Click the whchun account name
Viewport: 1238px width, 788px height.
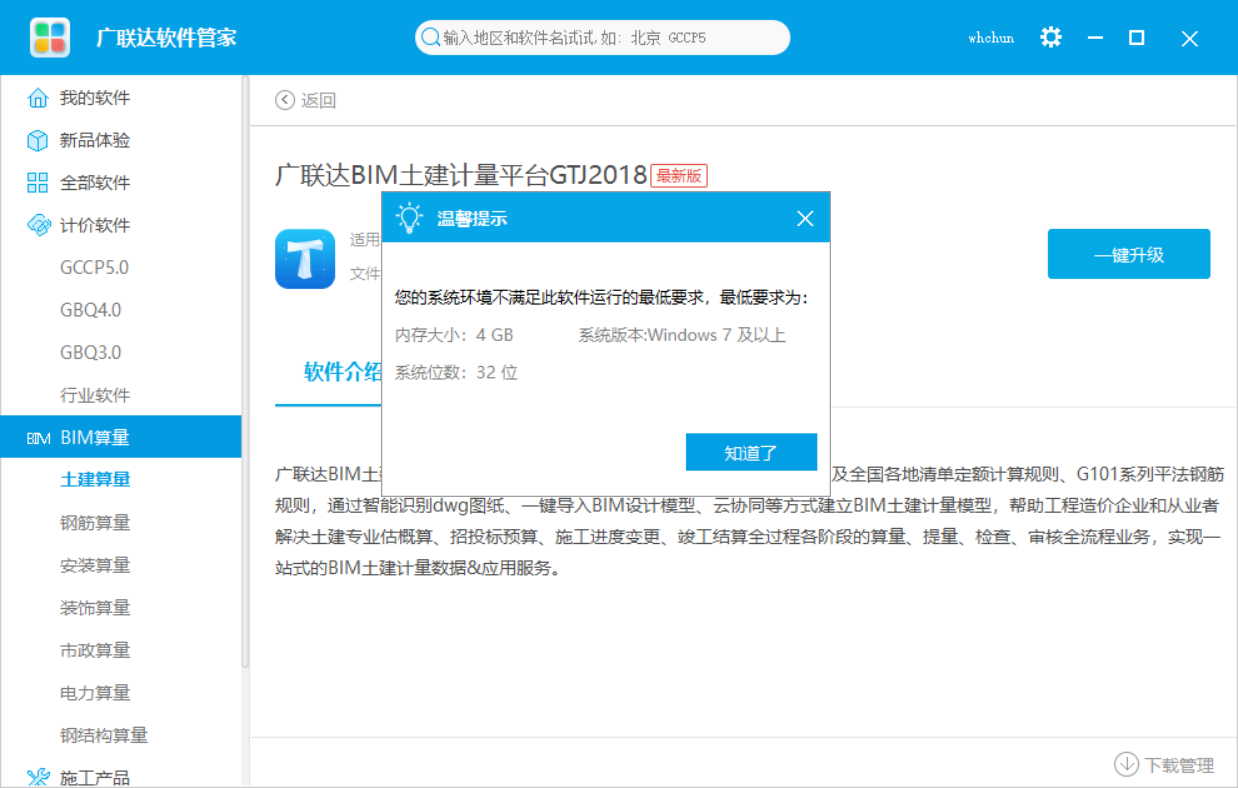[989, 38]
